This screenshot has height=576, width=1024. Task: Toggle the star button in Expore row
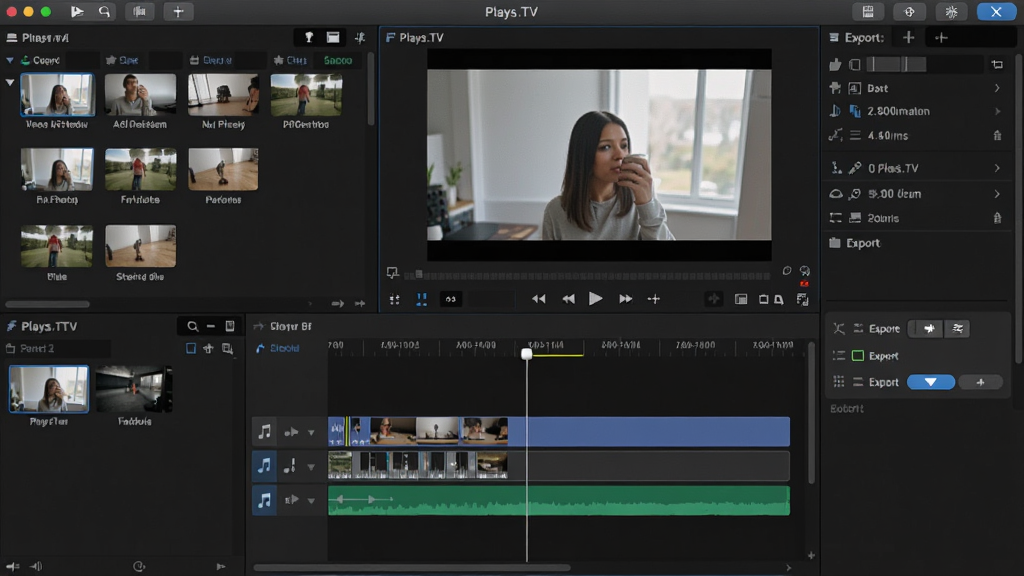(929, 328)
